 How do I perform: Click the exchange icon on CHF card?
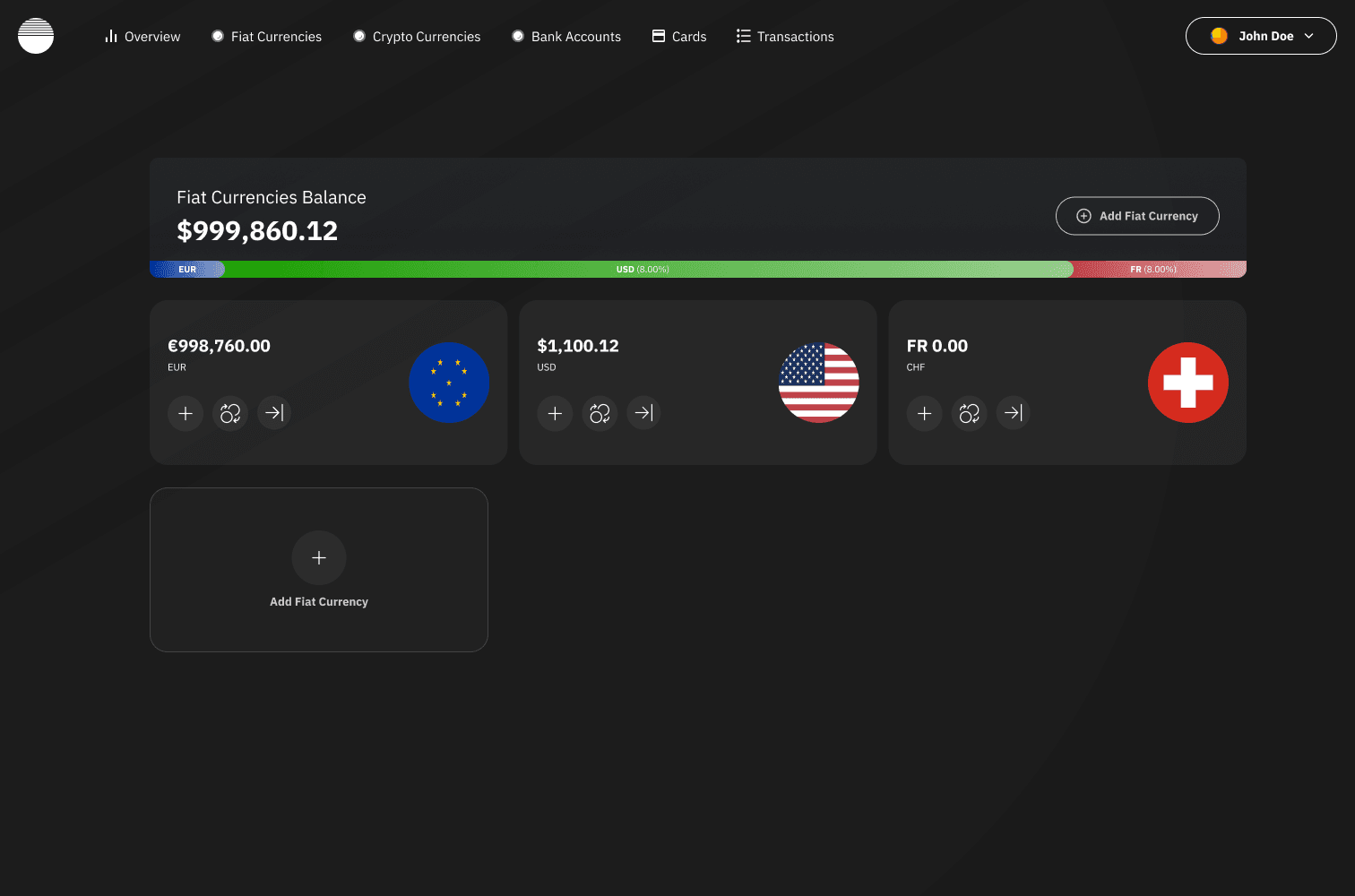tap(970, 413)
